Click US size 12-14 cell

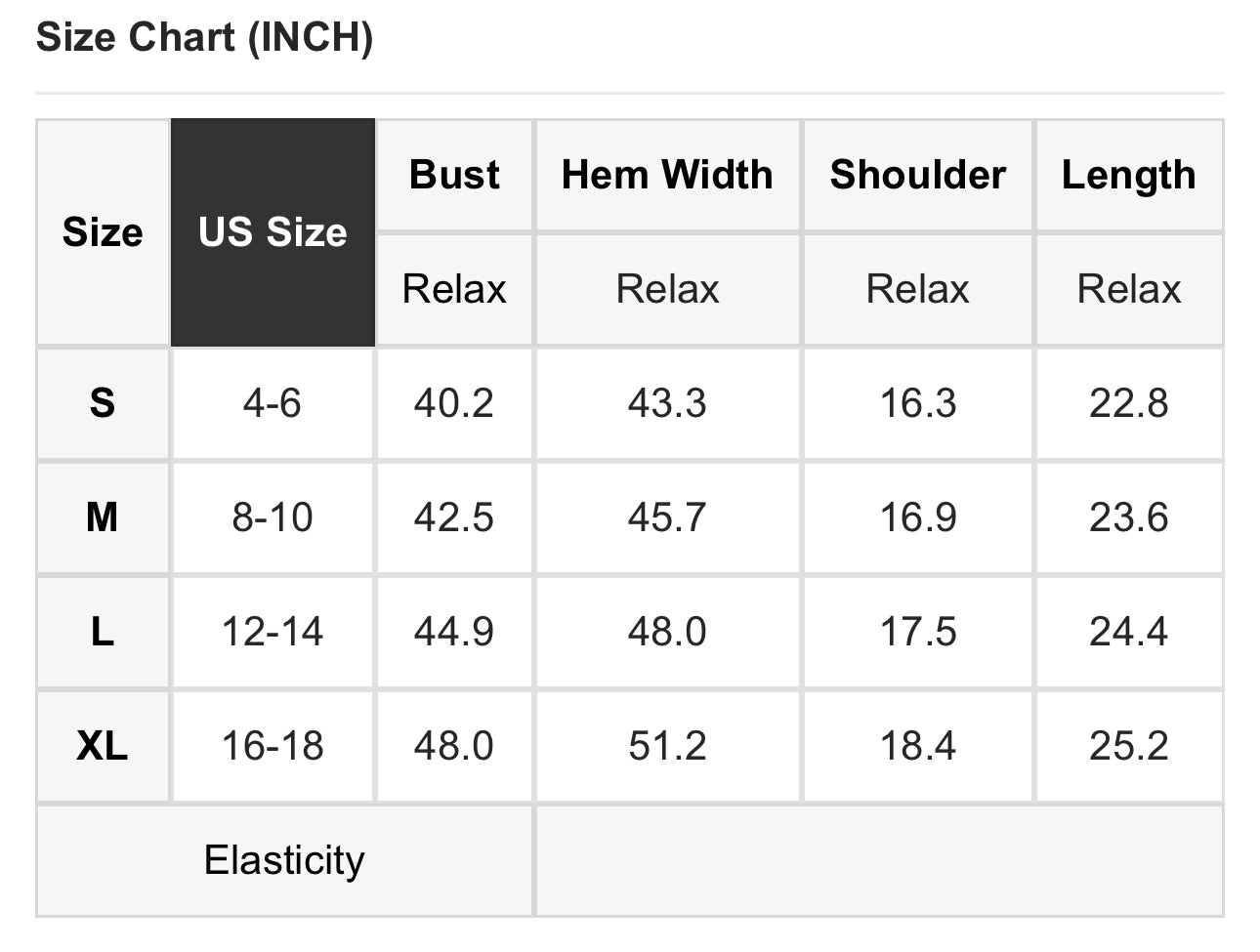tap(273, 632)
